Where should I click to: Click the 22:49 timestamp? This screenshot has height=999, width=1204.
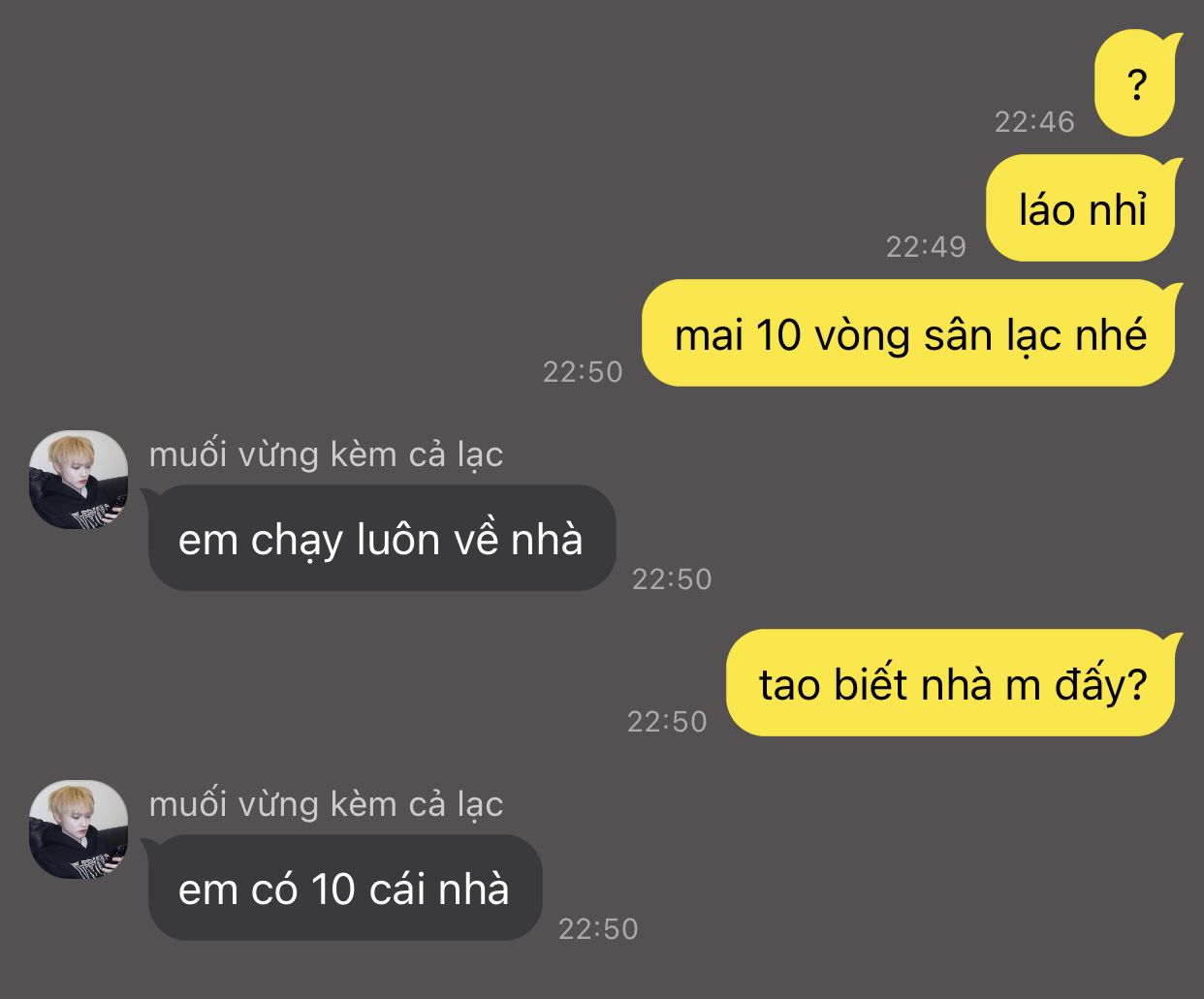point(926,246)
